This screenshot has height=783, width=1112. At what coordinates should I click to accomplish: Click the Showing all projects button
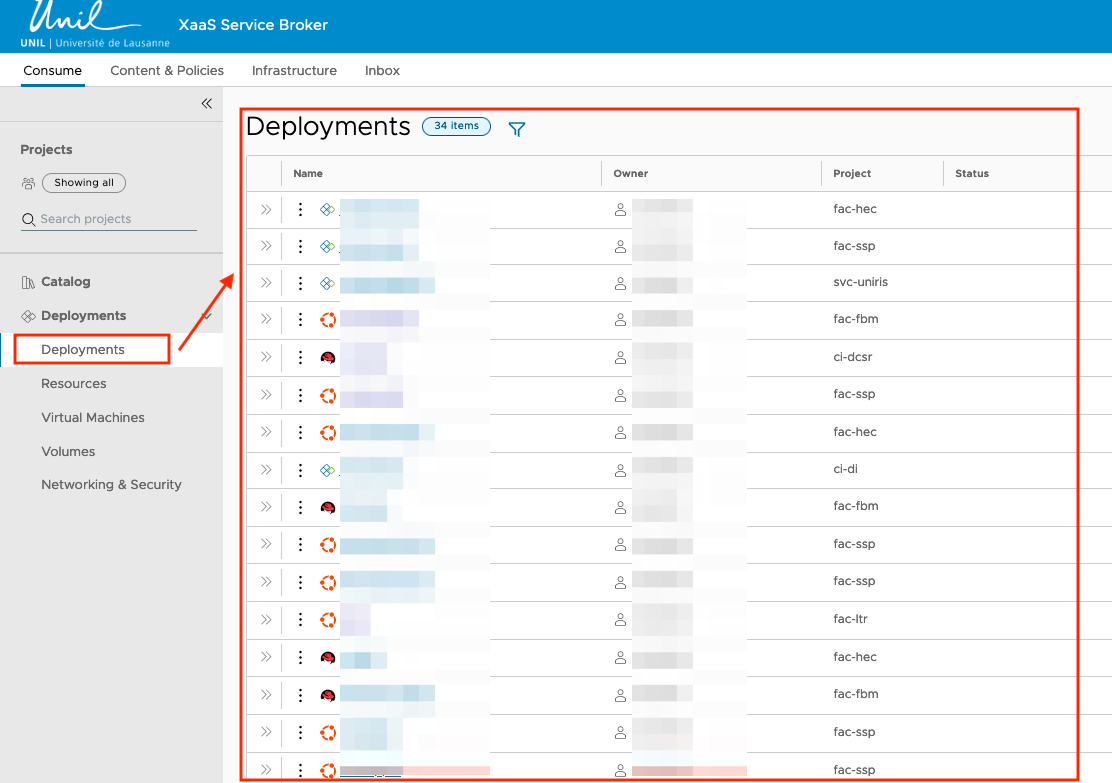pyautogui.click(x=84, y=183)
